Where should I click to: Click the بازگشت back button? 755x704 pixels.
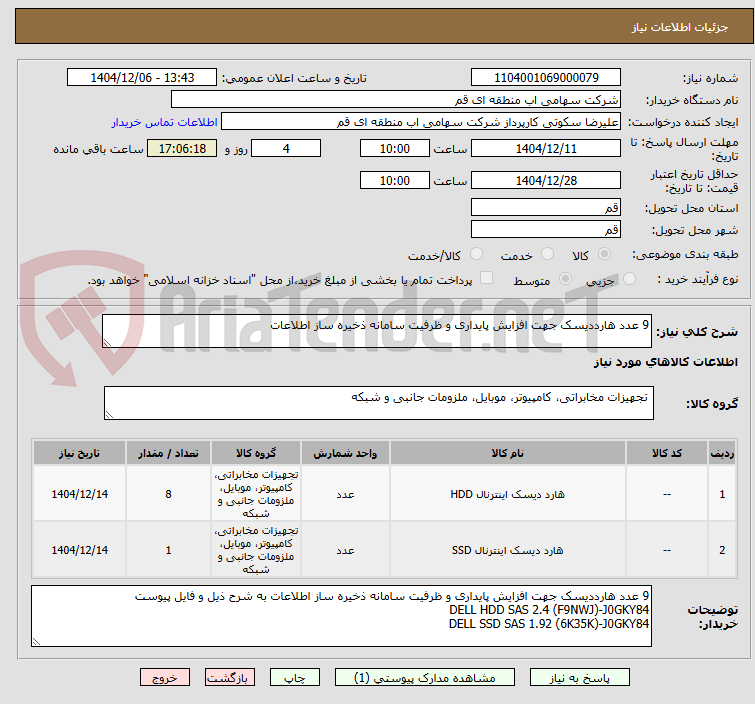pos(230,677)
